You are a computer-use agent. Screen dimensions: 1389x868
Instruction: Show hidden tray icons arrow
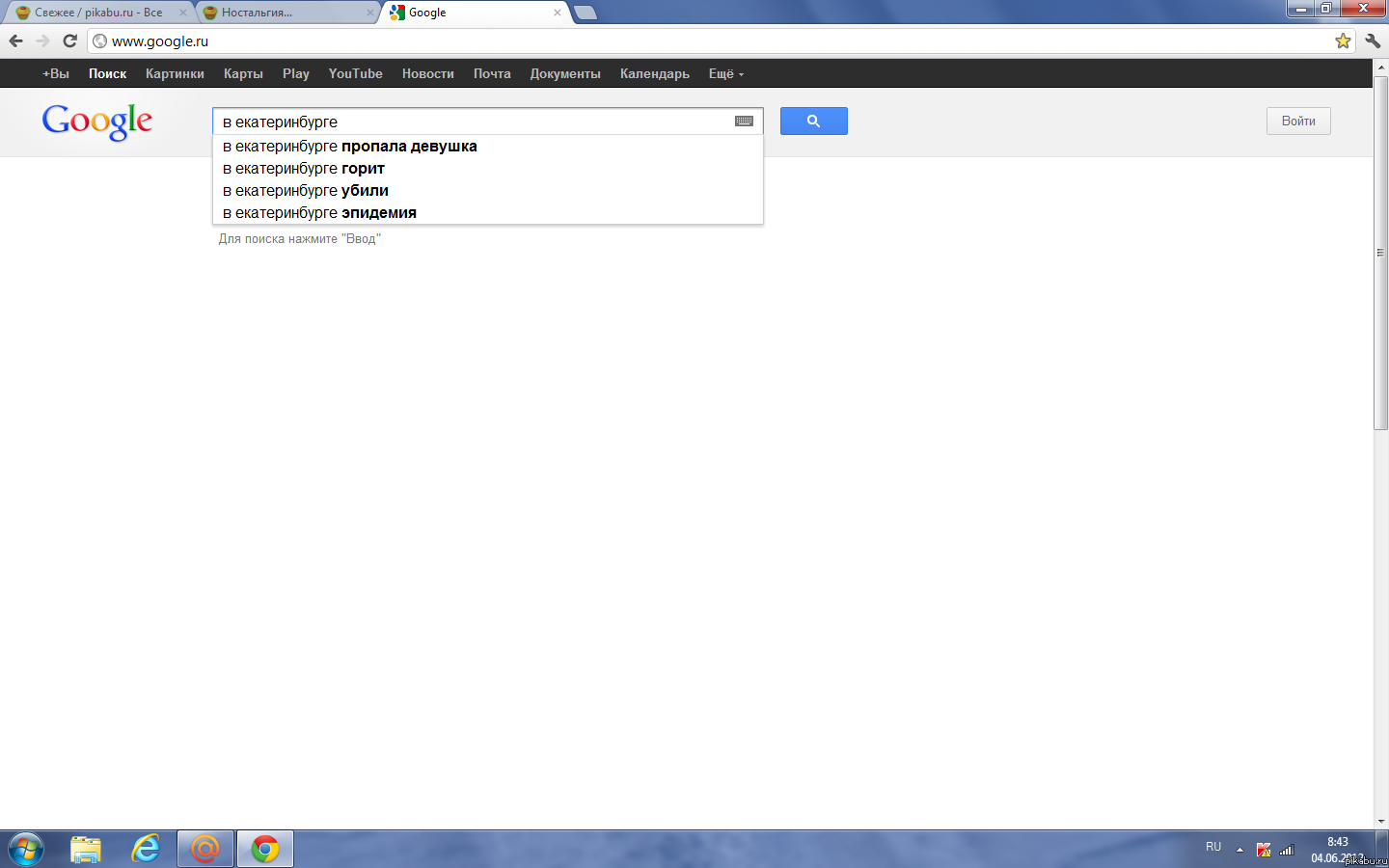tap(1239, 850)
